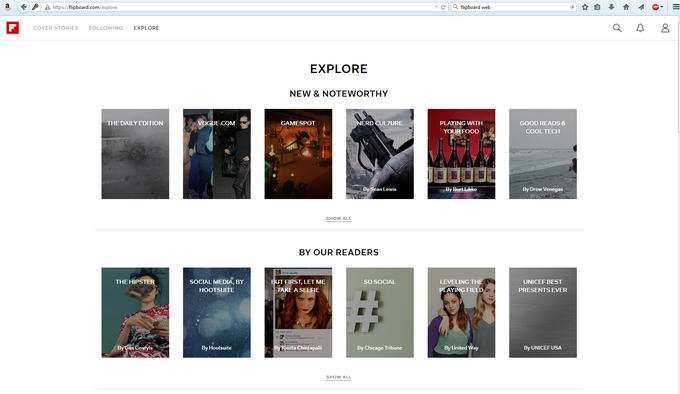Go to browser home page icon
The height and width of the screenshot is (394, 680).
[x=626, y=7]
